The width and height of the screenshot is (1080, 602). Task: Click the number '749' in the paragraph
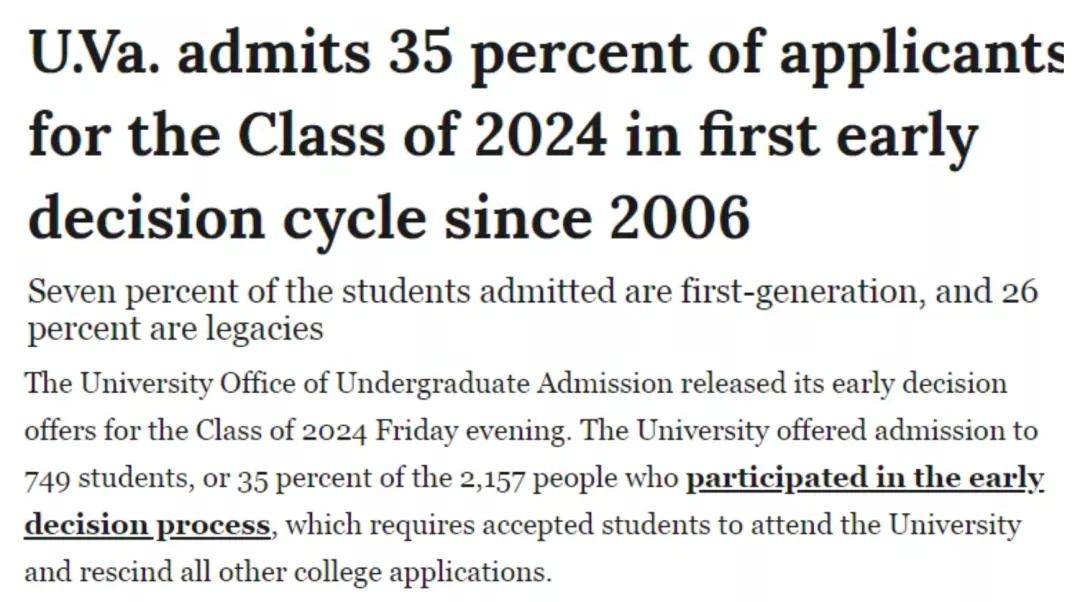(x=46, y=480)
